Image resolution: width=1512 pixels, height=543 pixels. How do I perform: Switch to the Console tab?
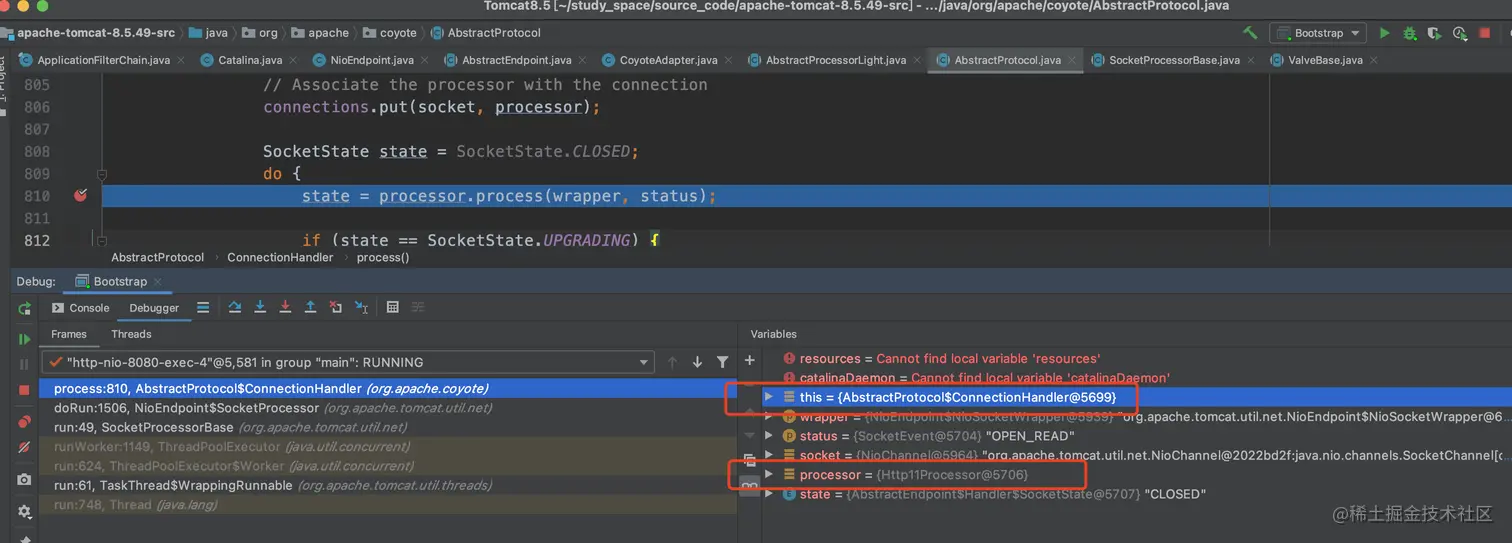pyautogui.click(x=81, y=308)
